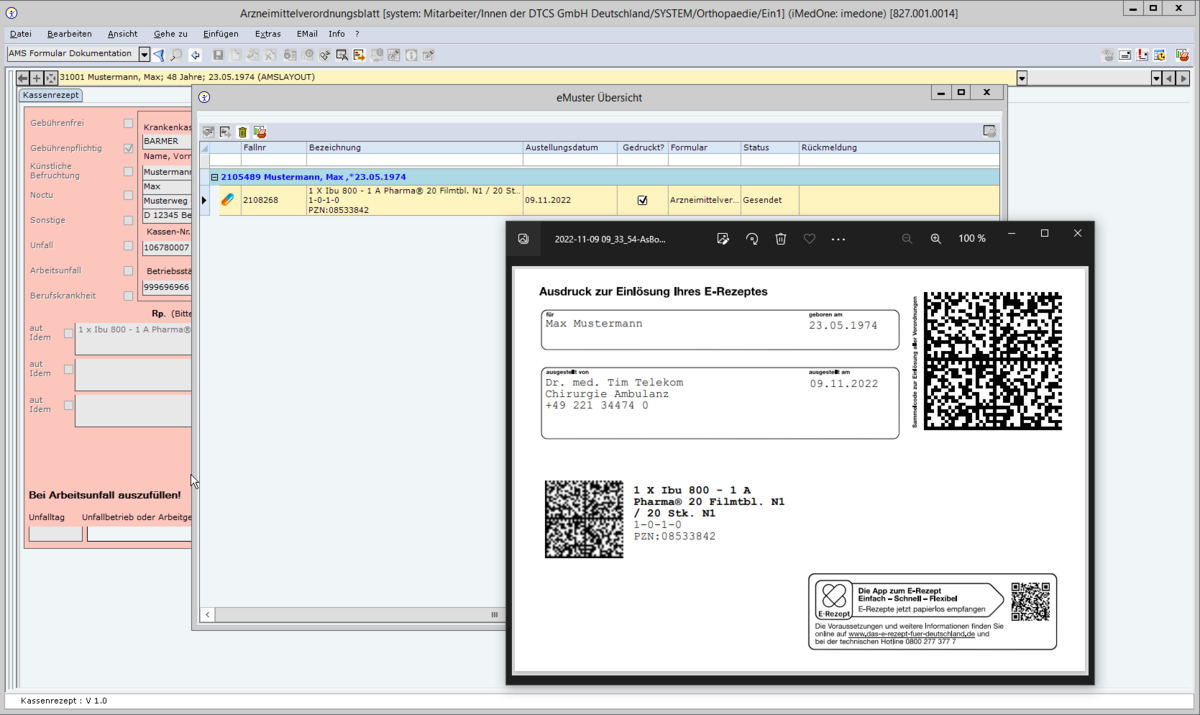Click the colored chart icon in eMuster toolbar
This screenshot has height=715, width=1200.
point(260,132)
